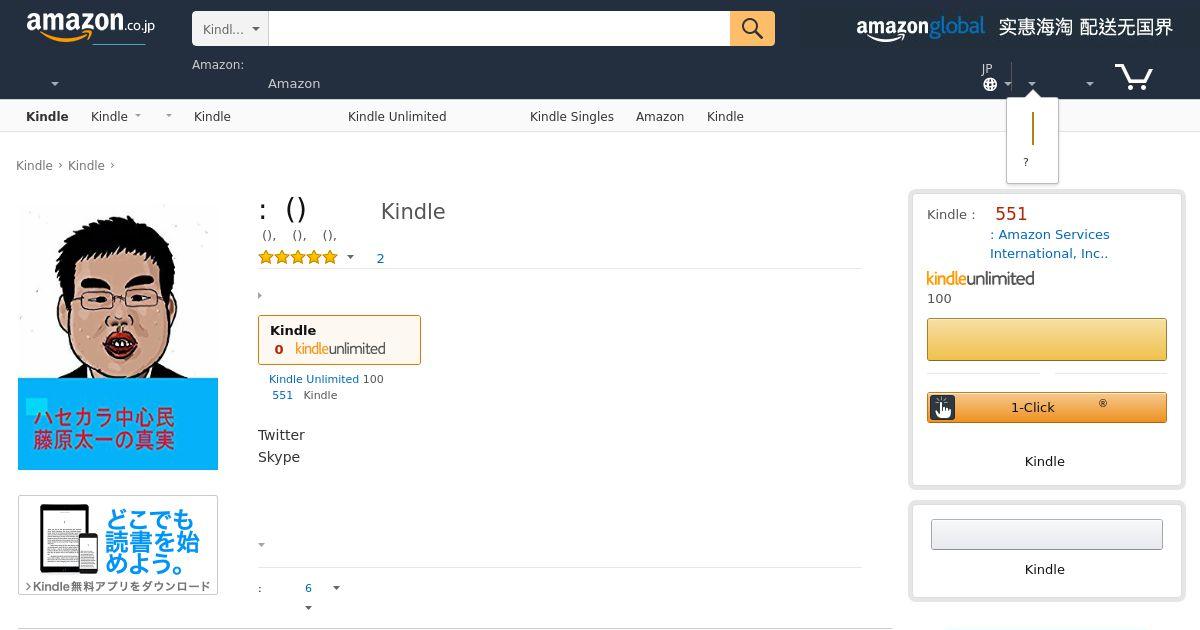Click the five-star rating icons

click(298, 258)
